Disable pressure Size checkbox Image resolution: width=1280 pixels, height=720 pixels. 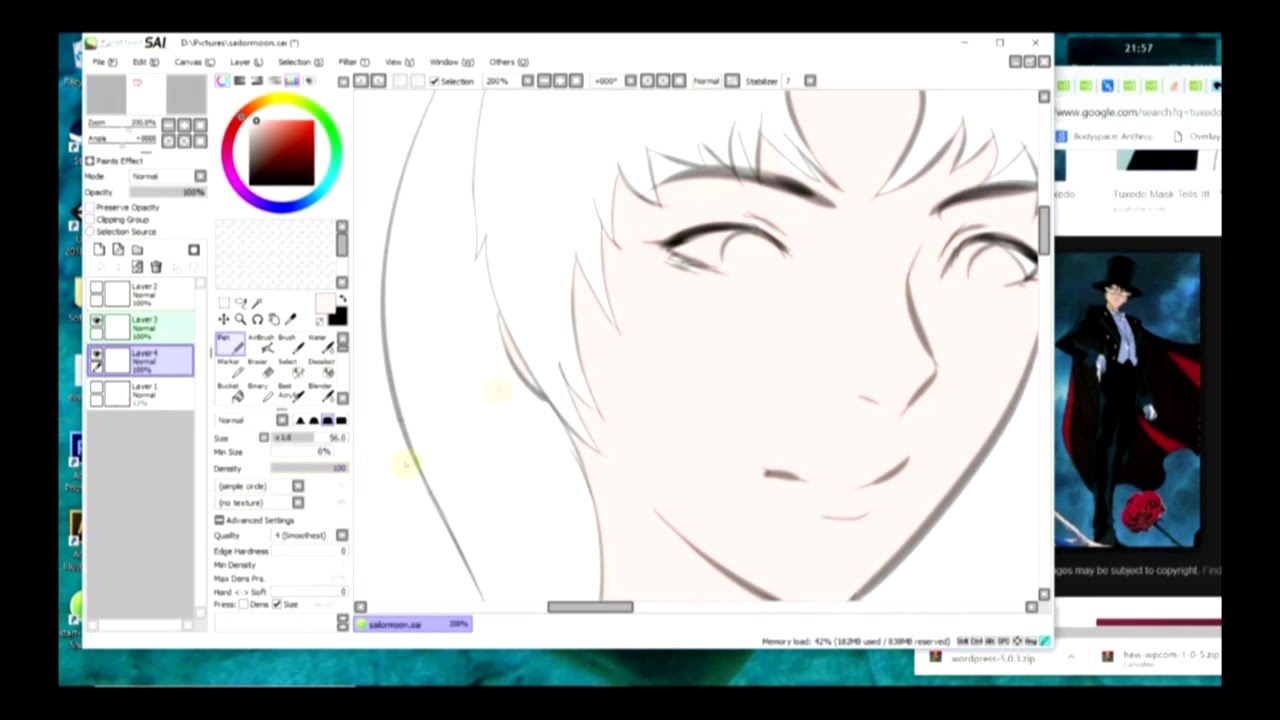tap(277, 604)
